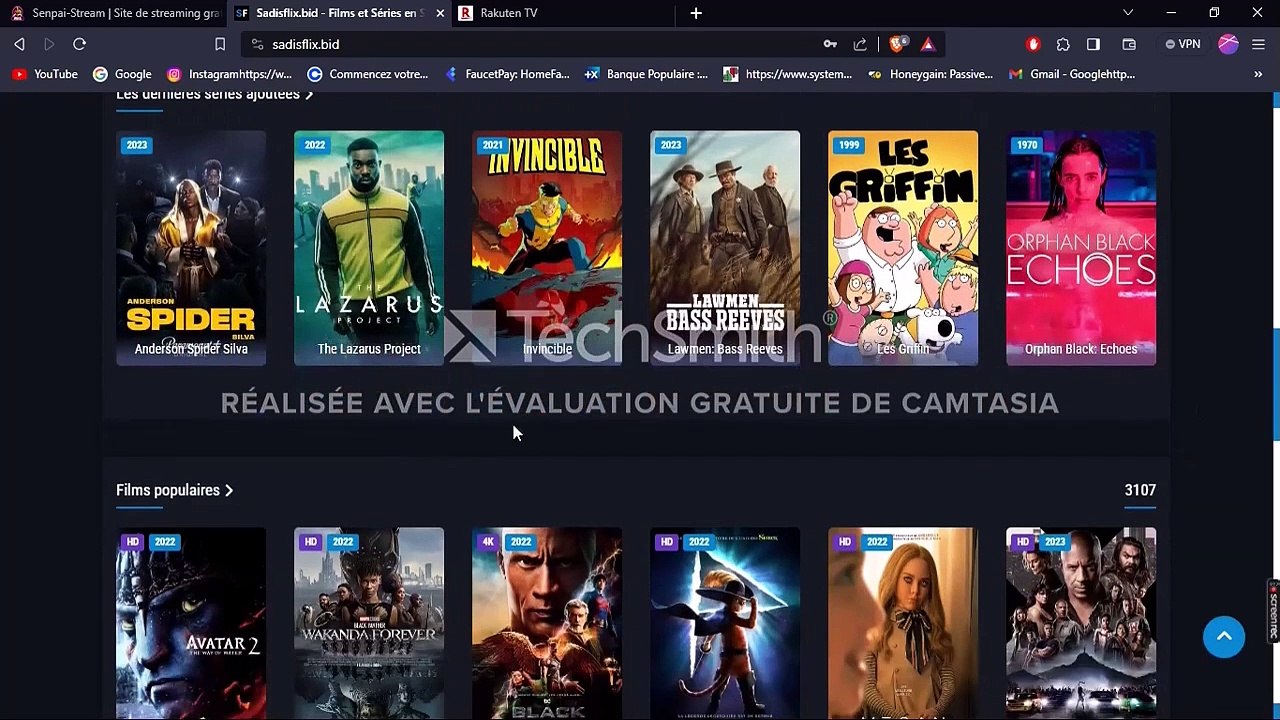Click the scroll-to-top arrow button
Screen dimensions: 1280x720
point(1224,637)
